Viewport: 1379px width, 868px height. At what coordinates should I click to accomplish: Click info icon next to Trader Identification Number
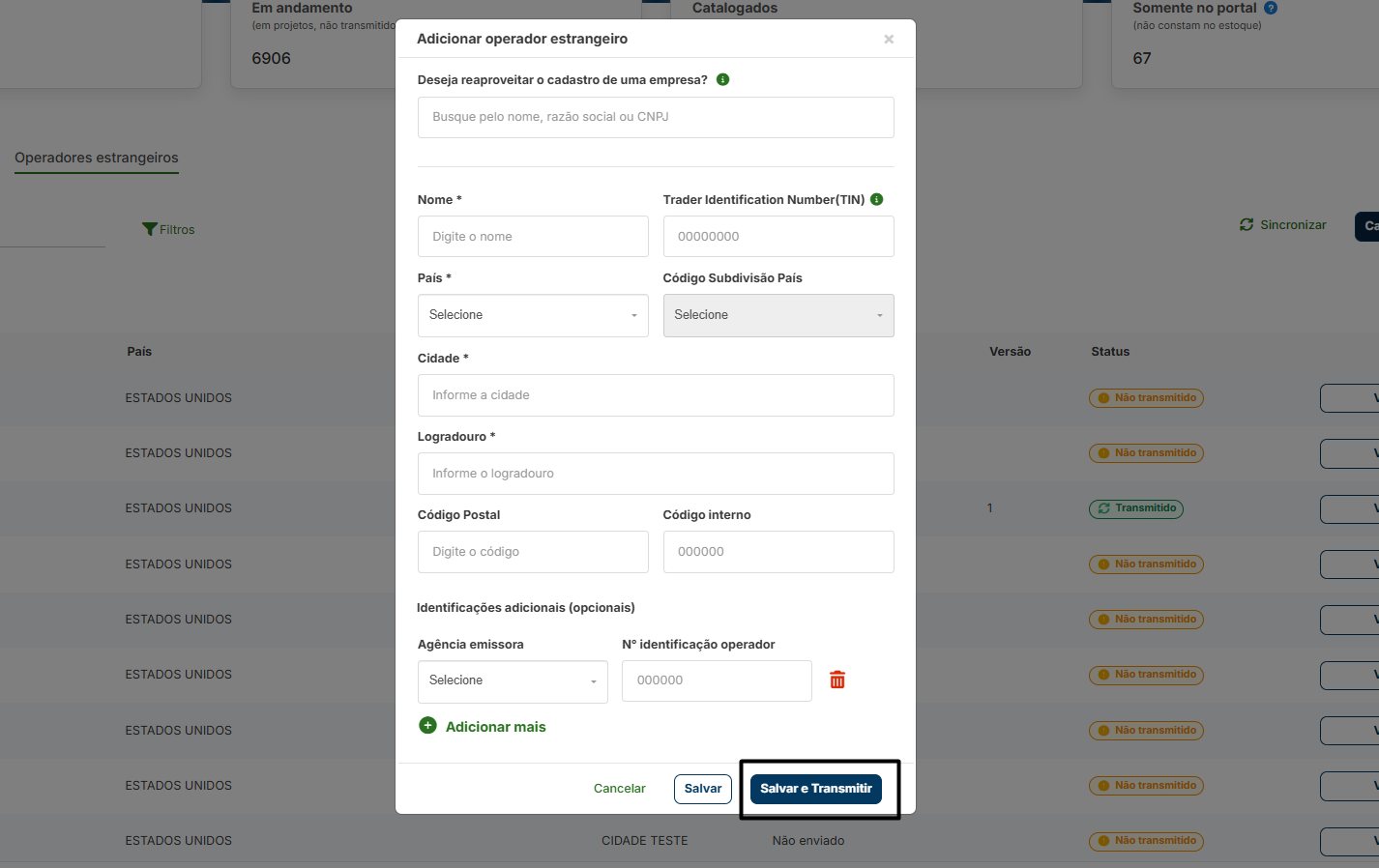877,199
